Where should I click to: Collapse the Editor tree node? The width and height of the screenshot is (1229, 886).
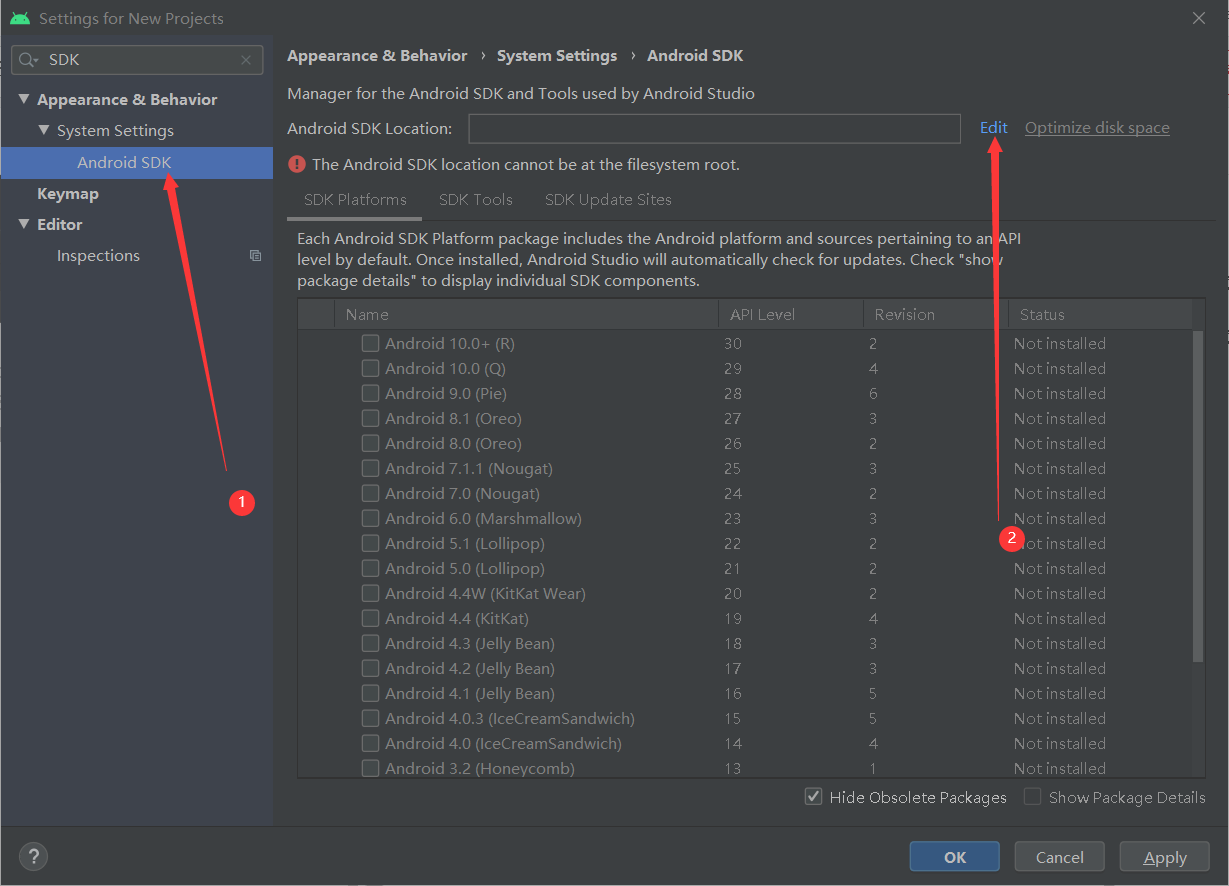[x=24, y=224]
